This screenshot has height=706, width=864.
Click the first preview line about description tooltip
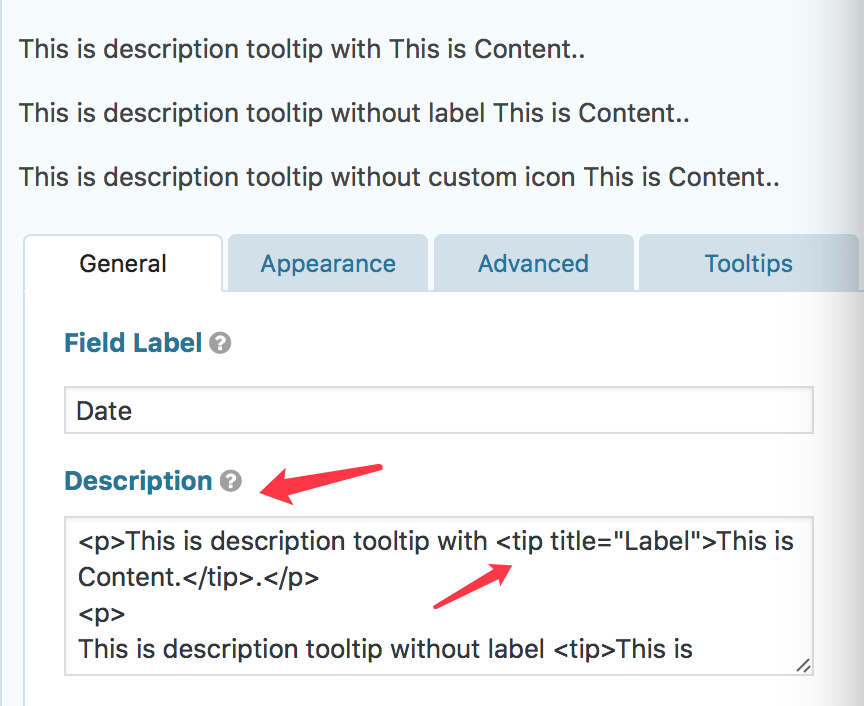(301, 49)
